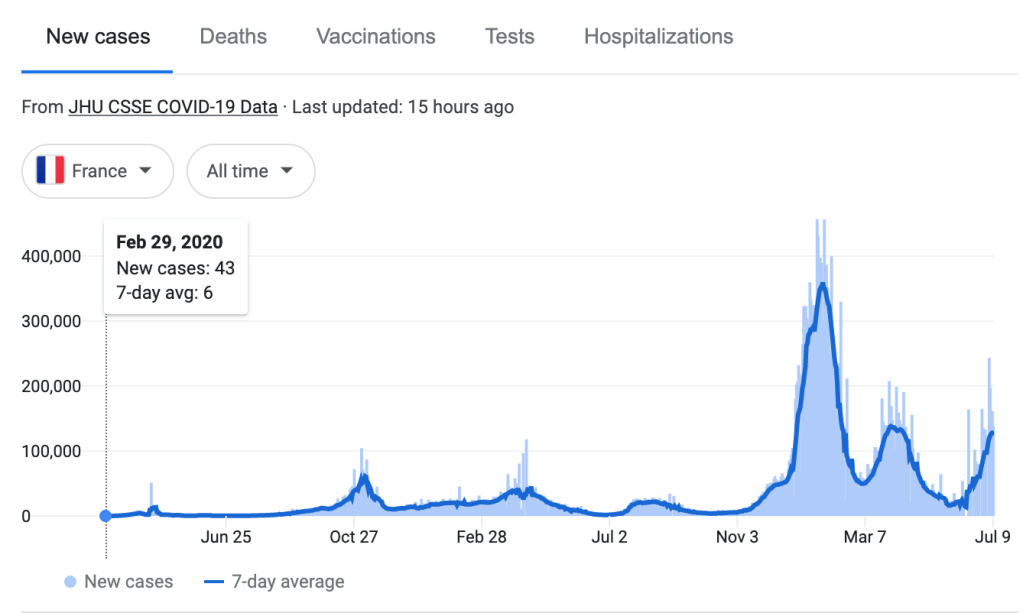Click the Nov 3 axis label
The height and width of the screenshot is (613, 1023).
tap(737, 537)
